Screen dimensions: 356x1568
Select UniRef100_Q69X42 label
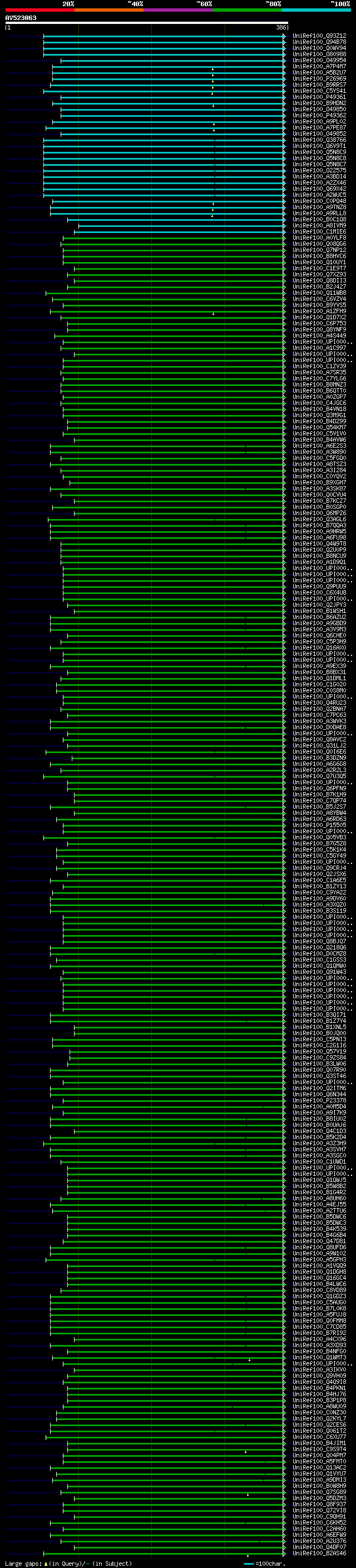coord(319,189)
